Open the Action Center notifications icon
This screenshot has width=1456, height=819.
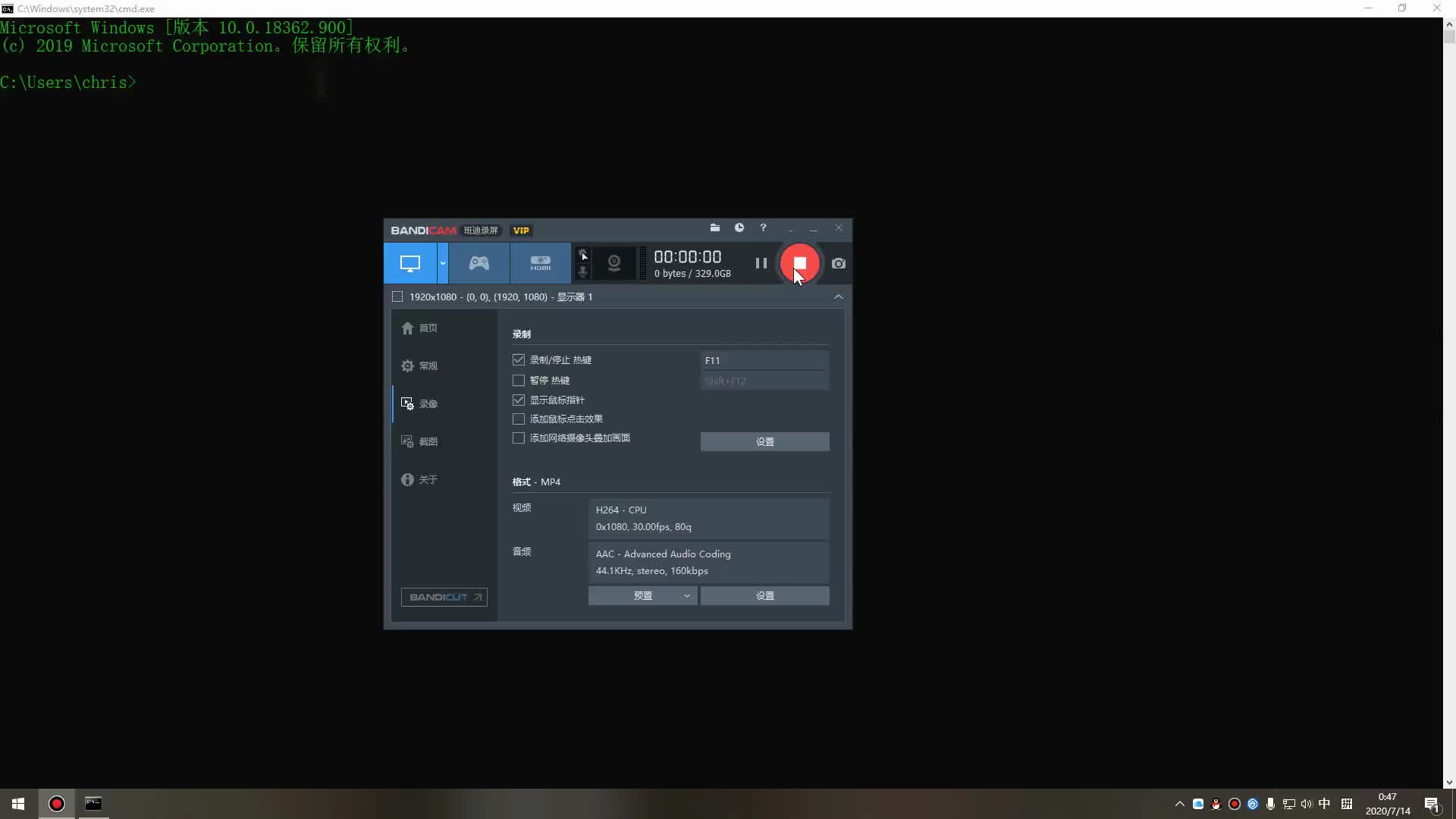(1432, 804)
